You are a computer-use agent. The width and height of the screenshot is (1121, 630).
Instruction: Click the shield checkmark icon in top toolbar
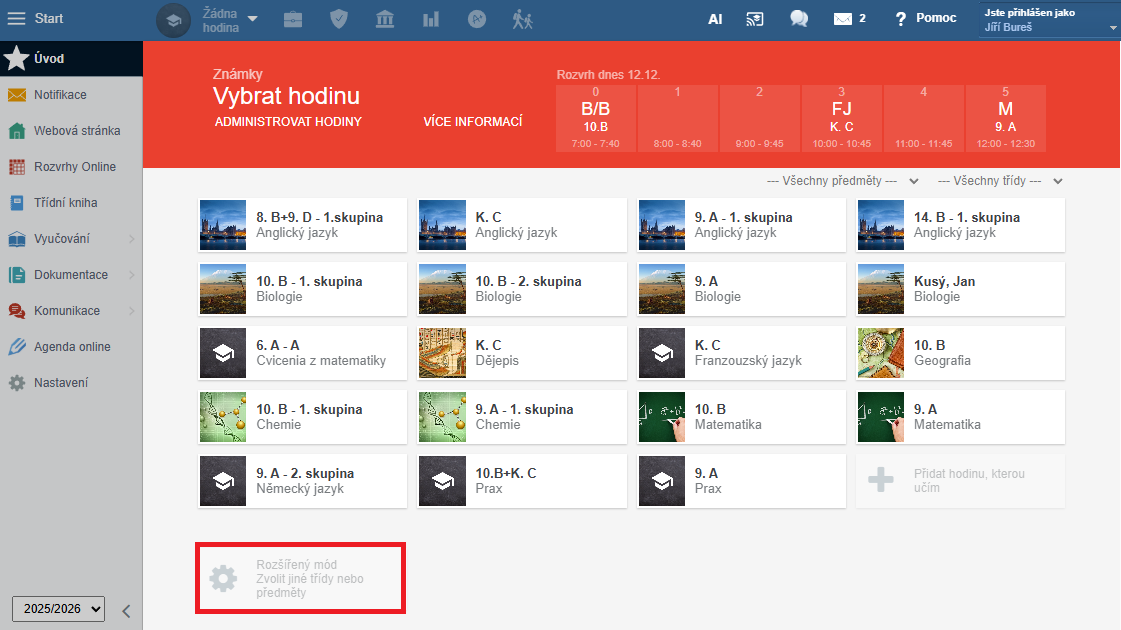(x=339, y=19)
